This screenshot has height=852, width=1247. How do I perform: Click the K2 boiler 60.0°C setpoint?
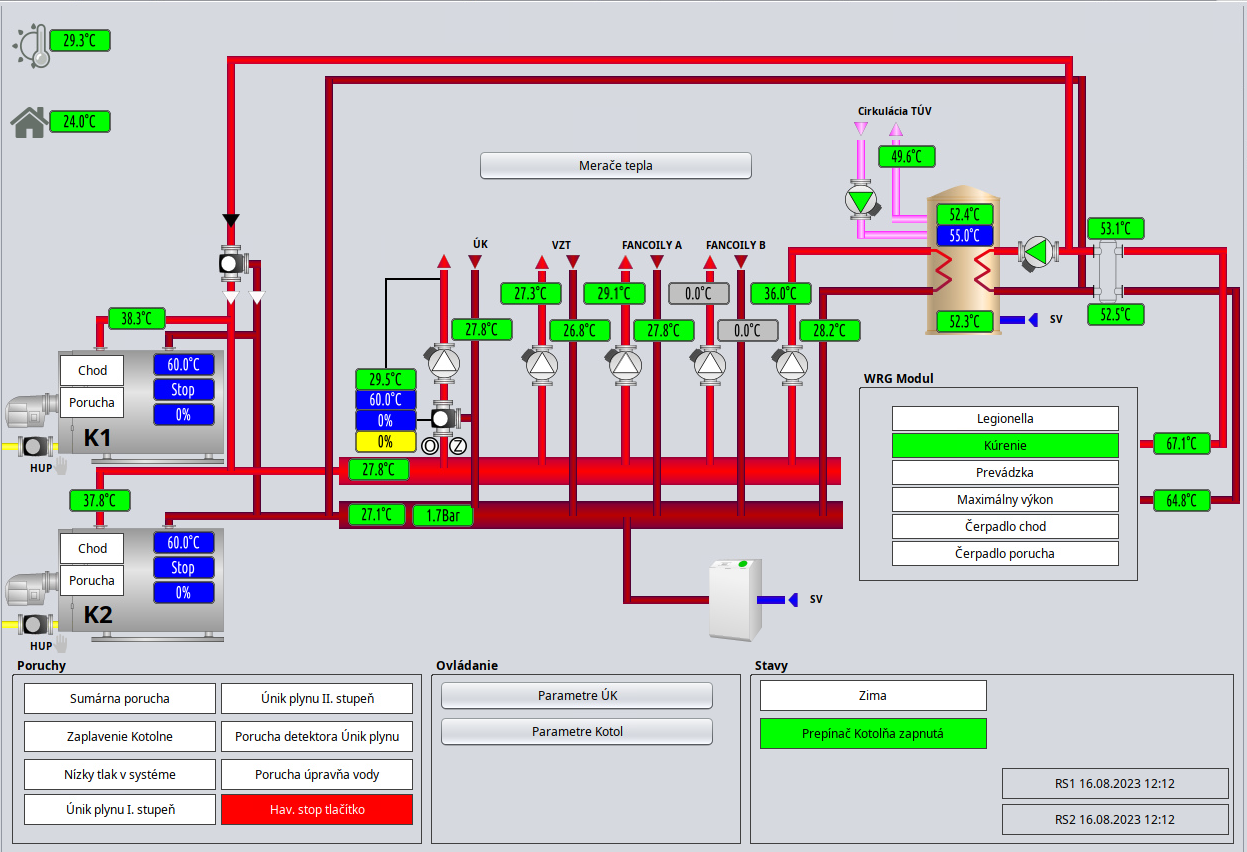point(183,543)
